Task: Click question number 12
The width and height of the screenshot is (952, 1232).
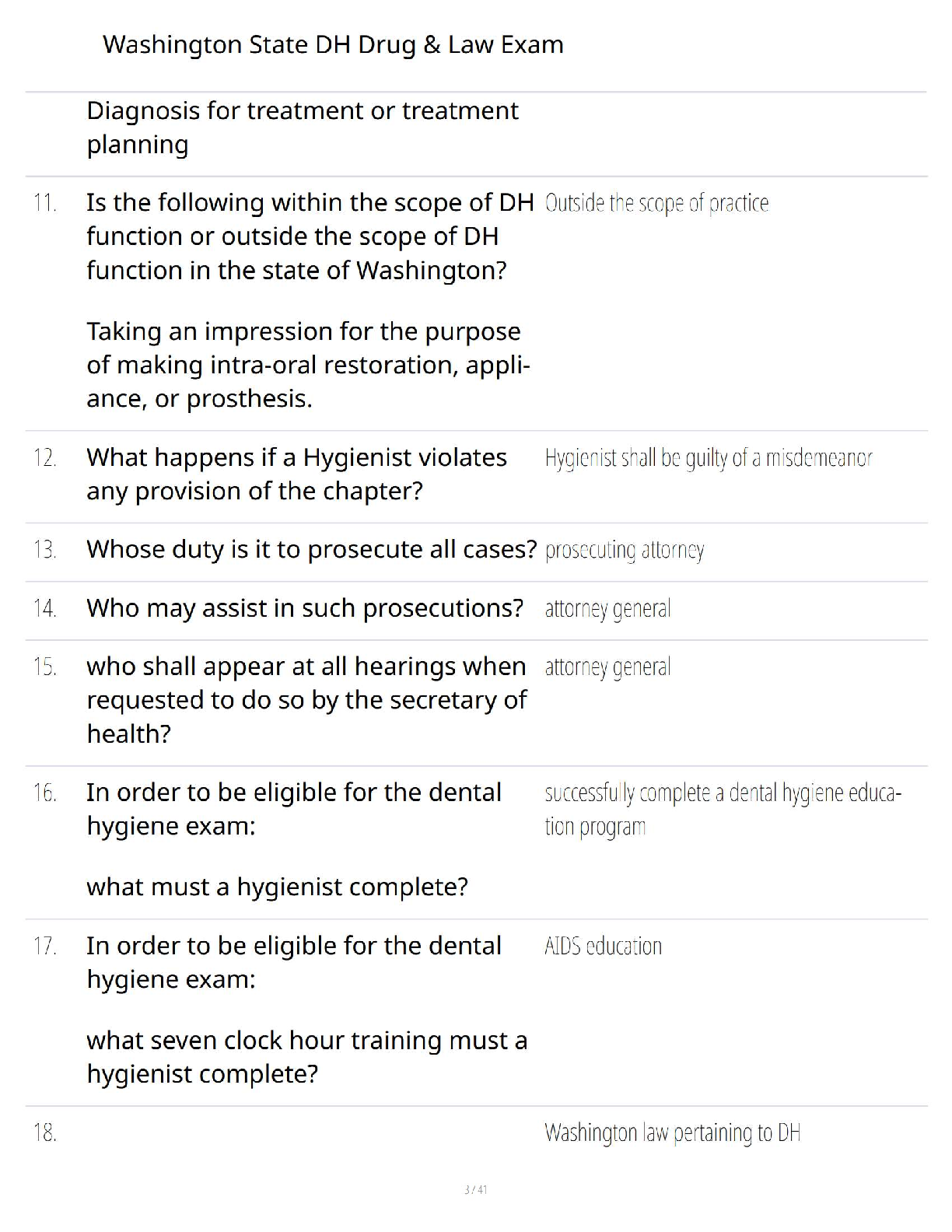Action: (x=45, y=458)
